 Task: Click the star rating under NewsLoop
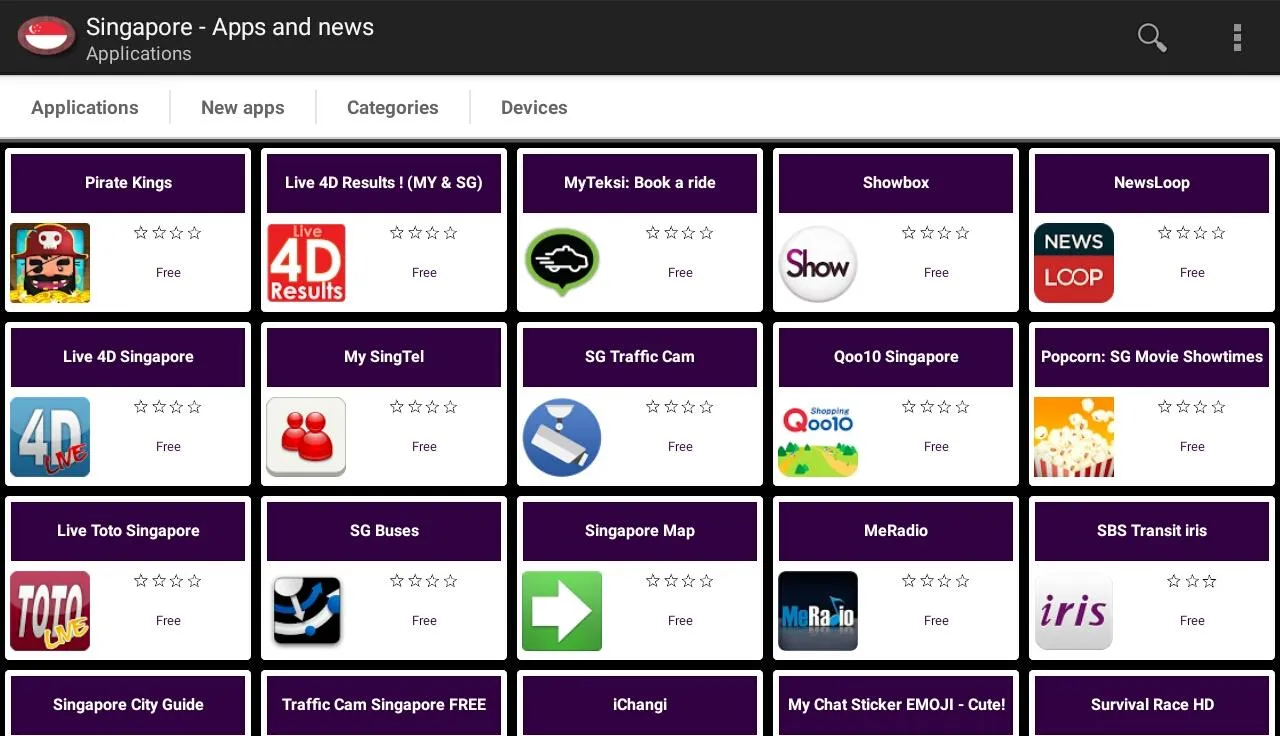point(1192,233)
